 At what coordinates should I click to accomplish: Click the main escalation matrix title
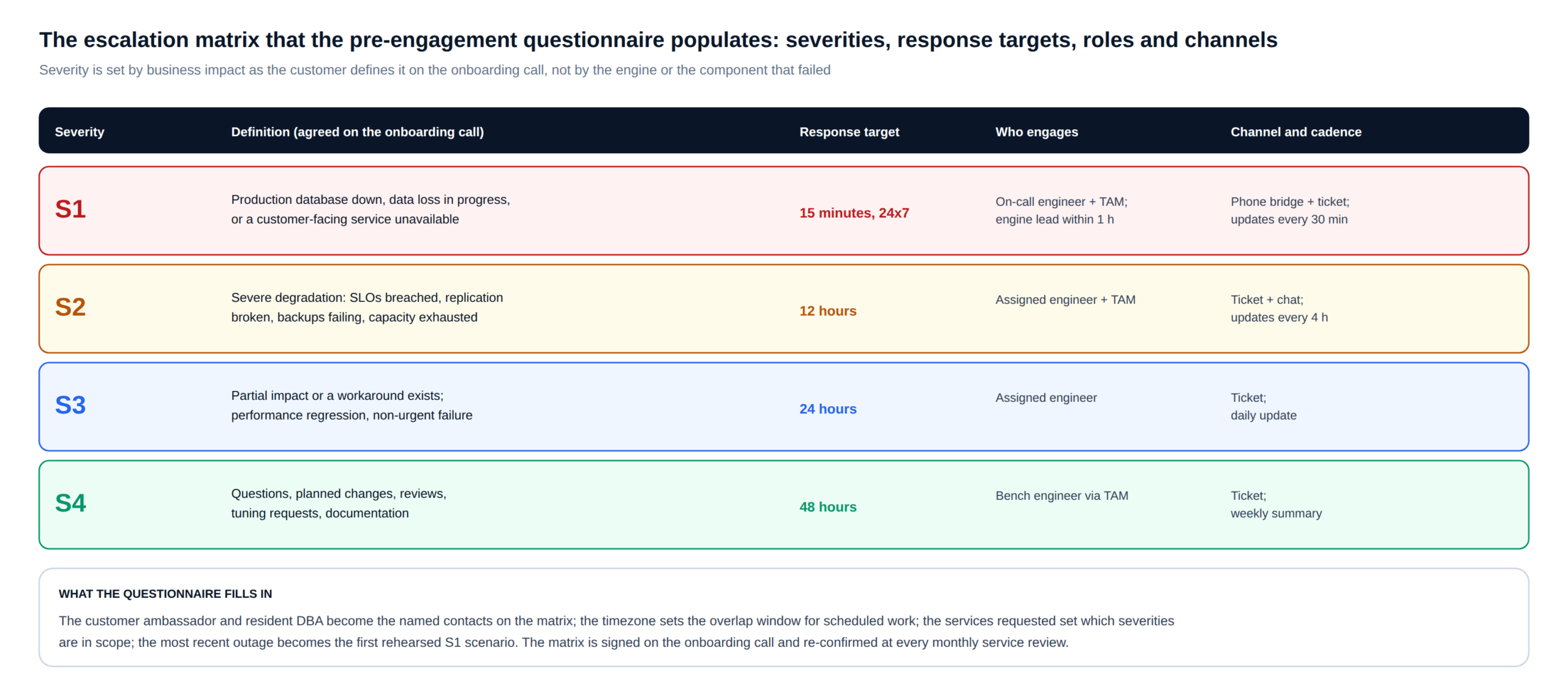(658, 40)
